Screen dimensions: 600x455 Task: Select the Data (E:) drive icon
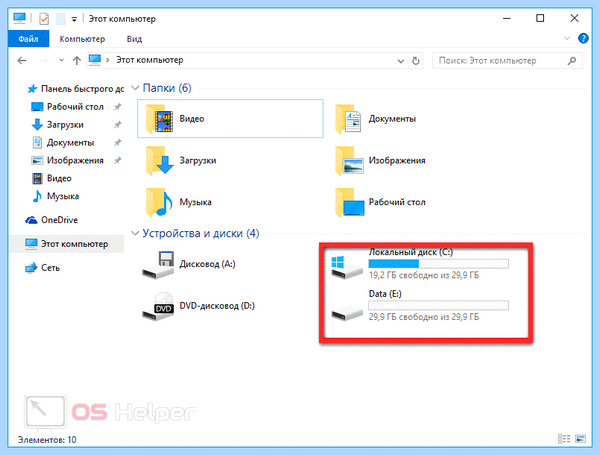(x=347, y=313)
